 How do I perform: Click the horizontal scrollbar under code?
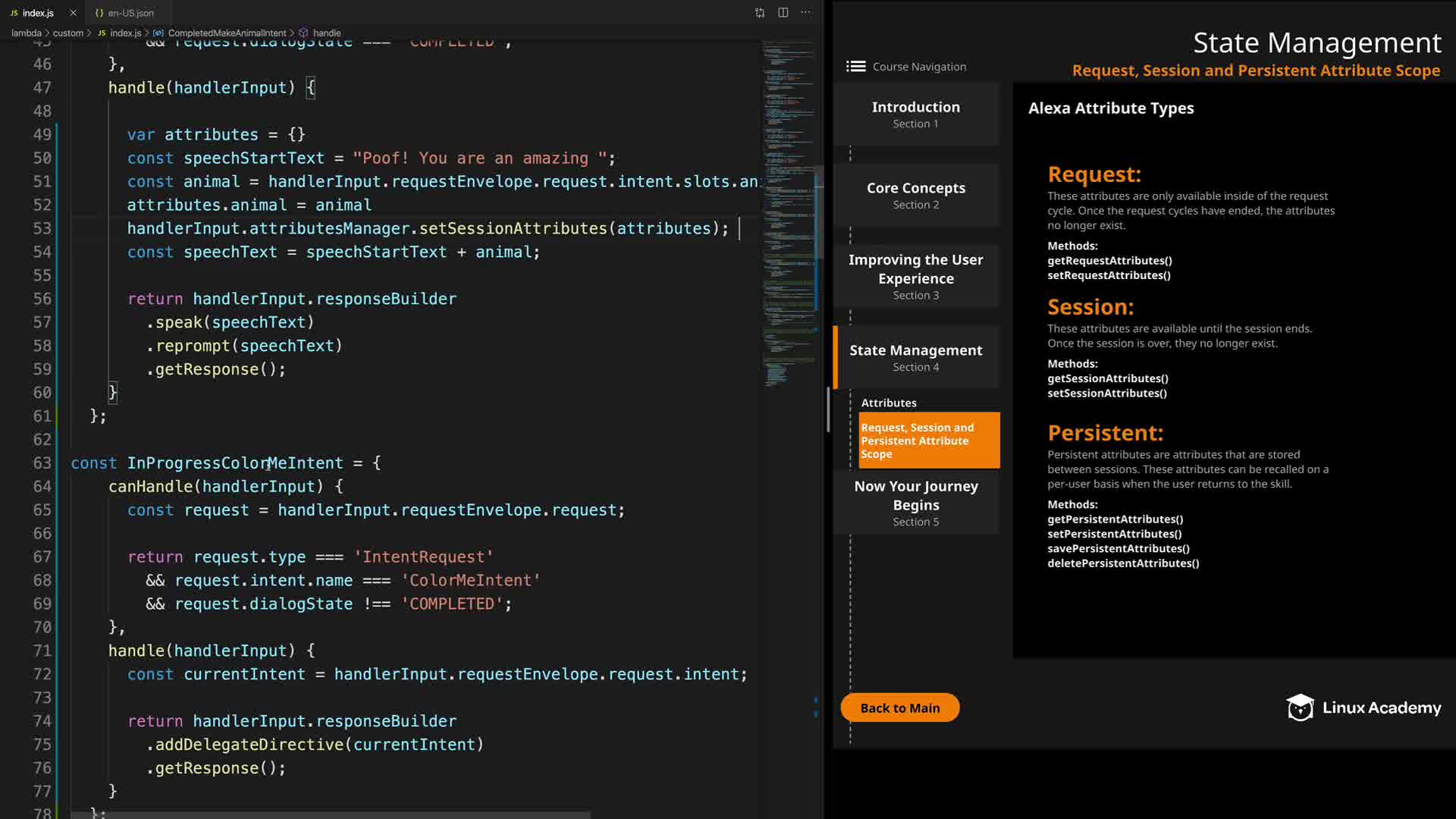pyautogui.click(x=330, y=815)
